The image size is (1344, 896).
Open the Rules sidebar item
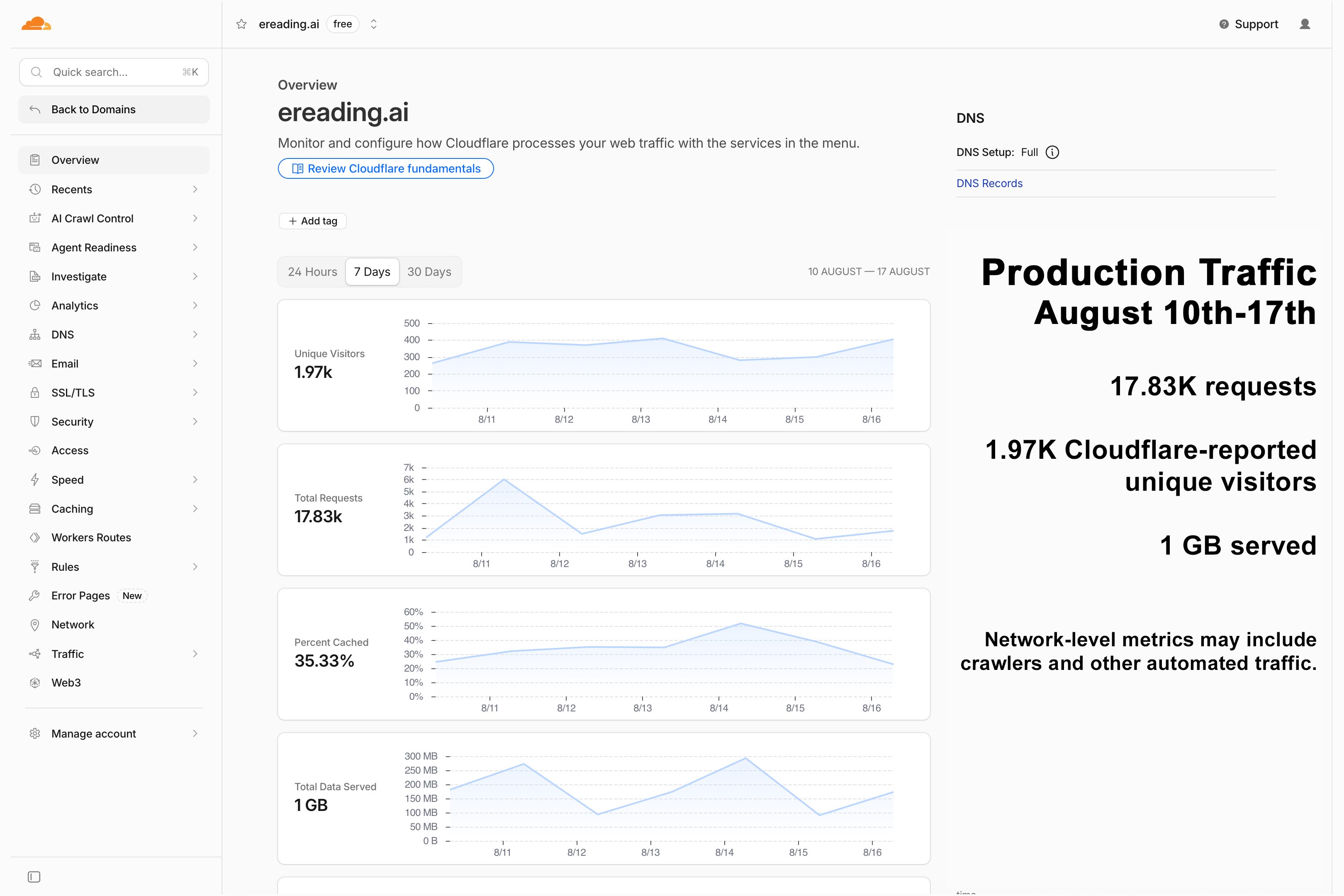pos(114,567)
